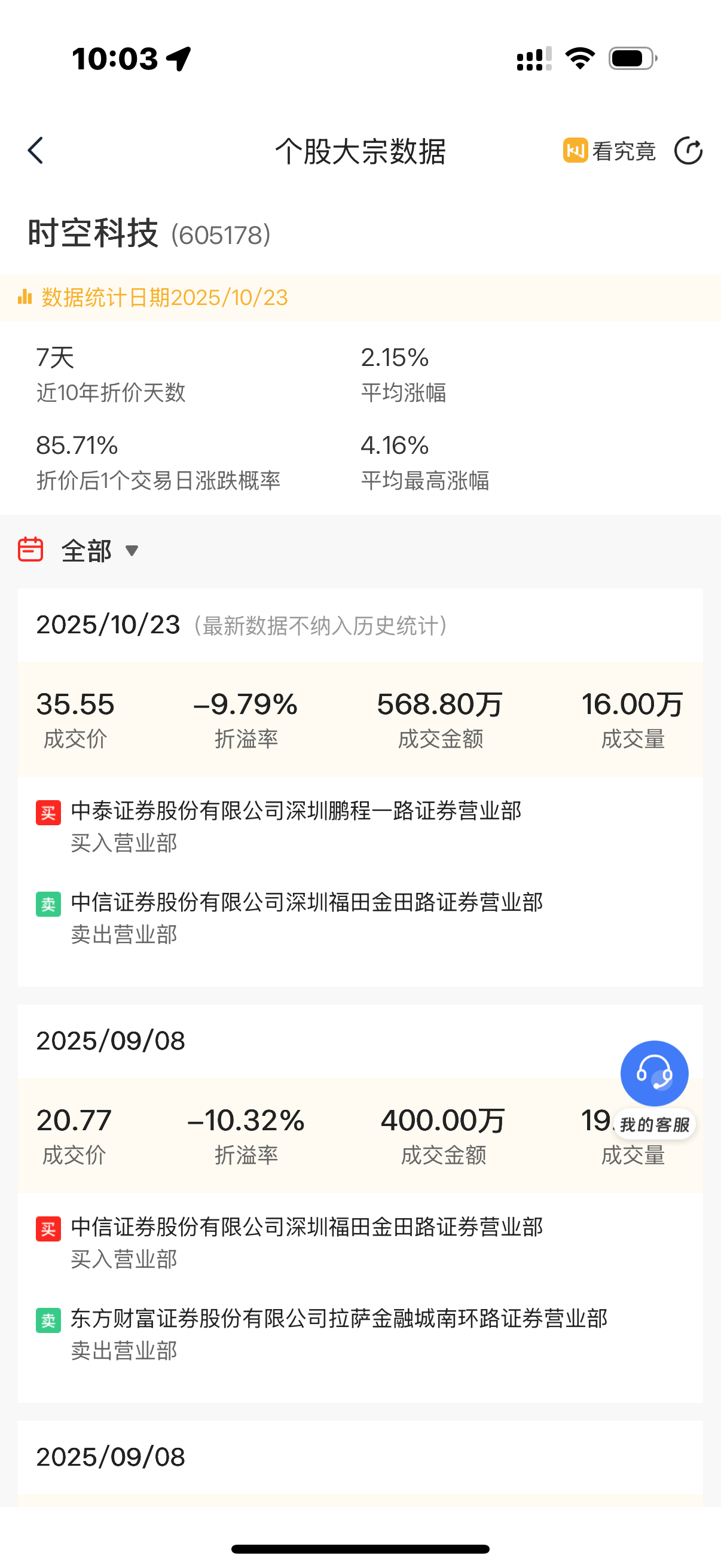Viewport: 721px width, 1568px height.
Task: Tap the red calendar icon
Action: point(30,549)
